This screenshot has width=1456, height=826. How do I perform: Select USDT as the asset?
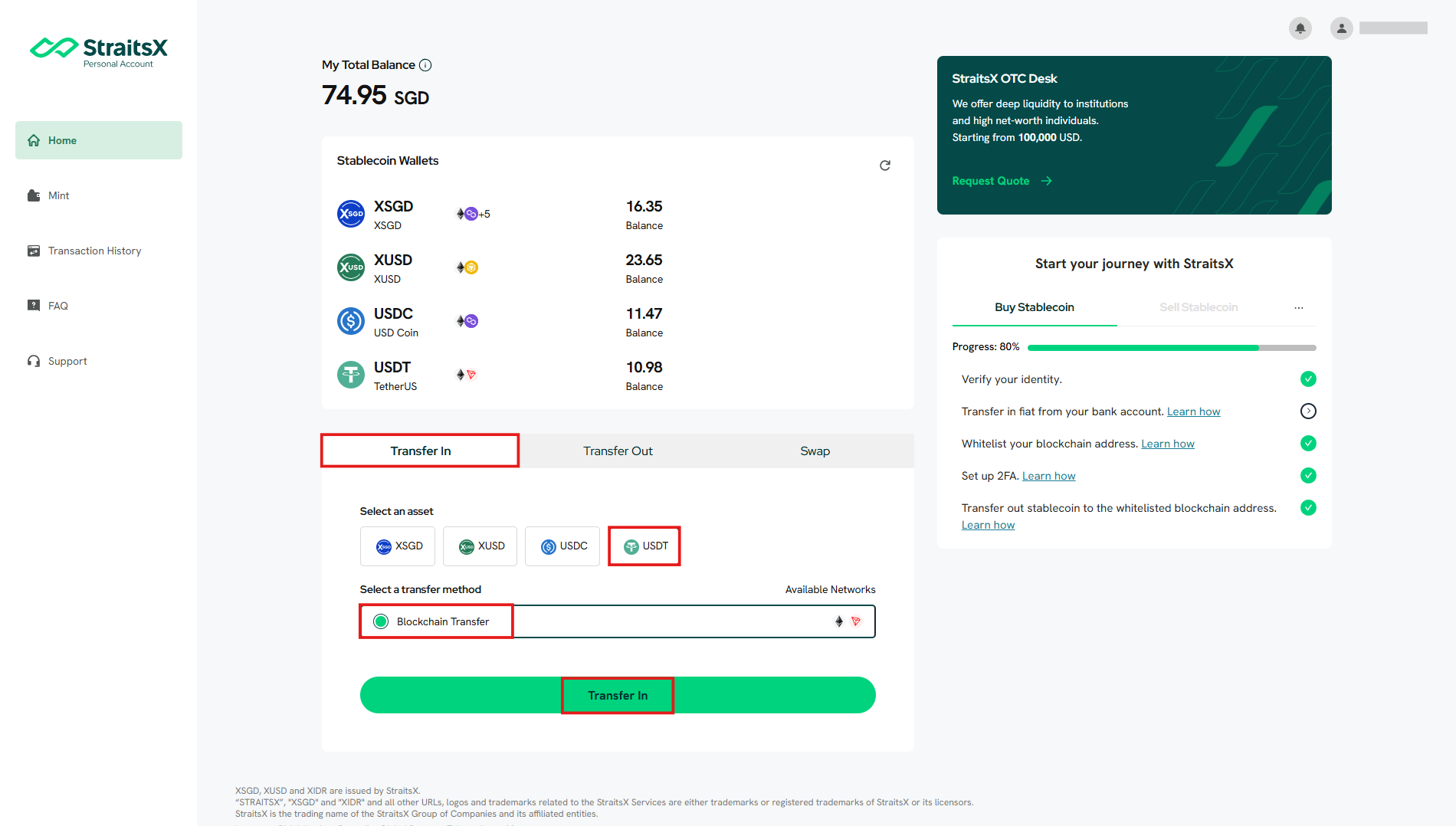[x=644, y=546]
